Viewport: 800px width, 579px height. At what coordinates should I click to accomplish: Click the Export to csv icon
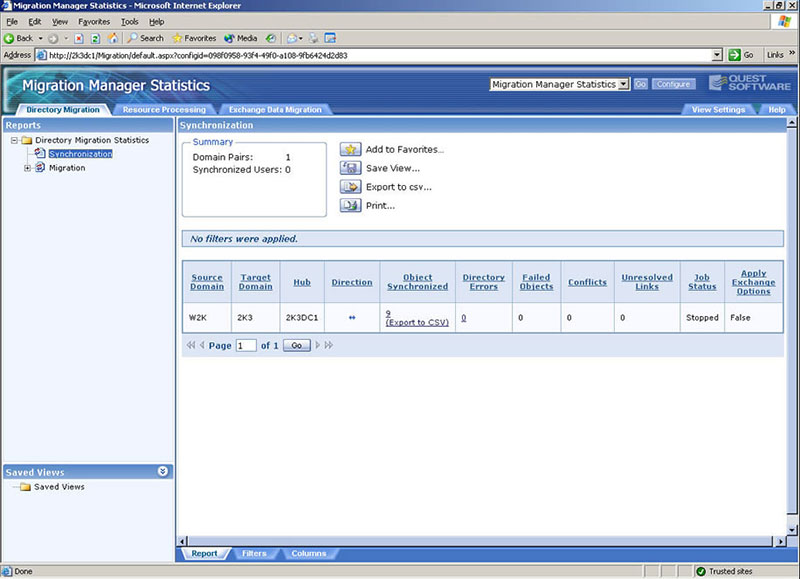(351, 187)
